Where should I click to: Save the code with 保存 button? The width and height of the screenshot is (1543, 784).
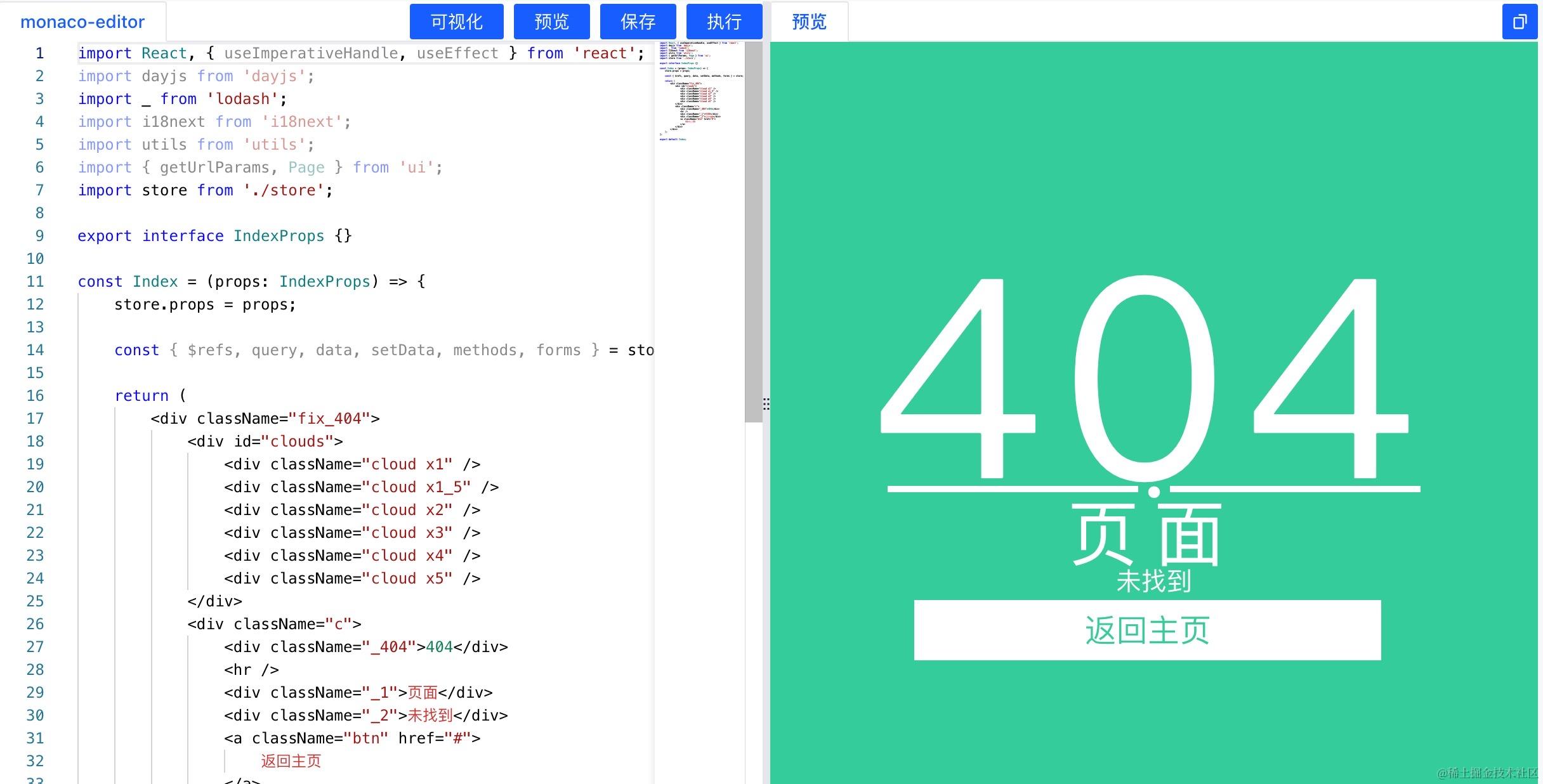638,22
